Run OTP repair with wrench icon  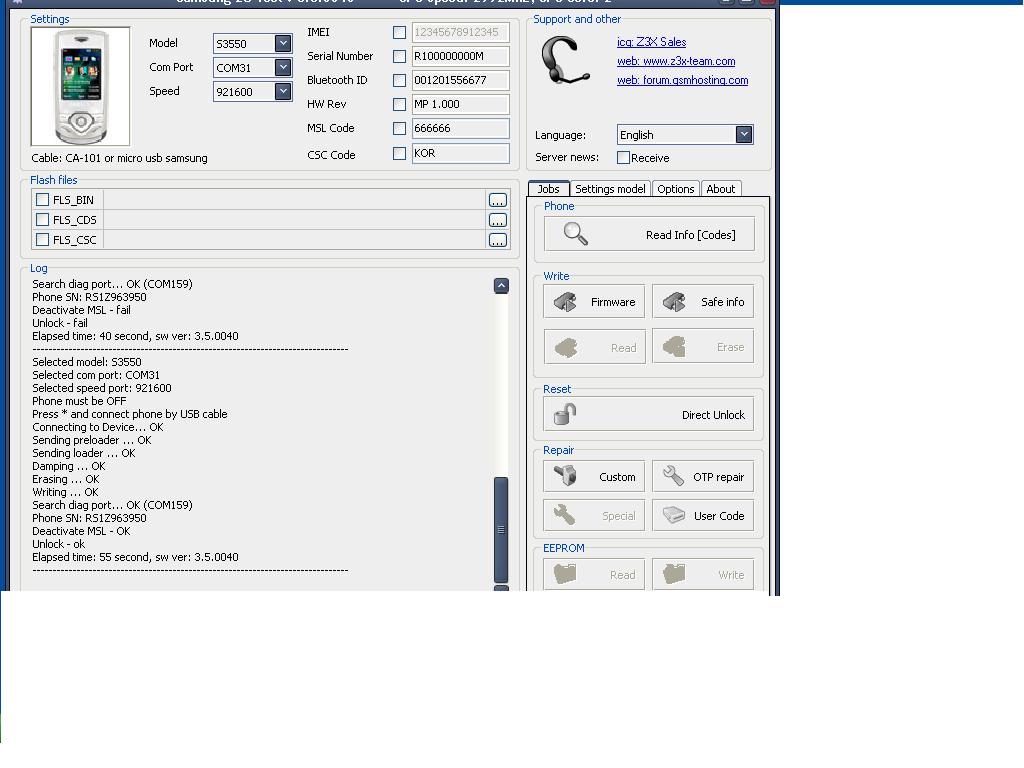pyautogui.click(x=702, y=477)
